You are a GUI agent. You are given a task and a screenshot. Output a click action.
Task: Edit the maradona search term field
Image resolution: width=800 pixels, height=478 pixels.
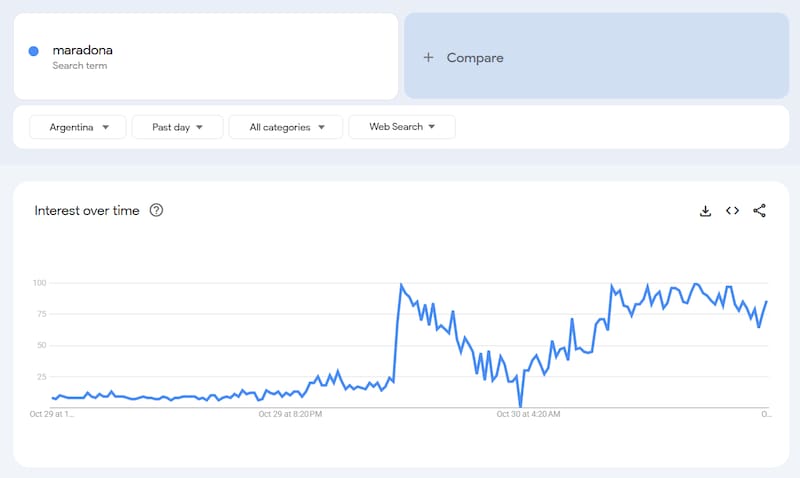tap(206, 57)
